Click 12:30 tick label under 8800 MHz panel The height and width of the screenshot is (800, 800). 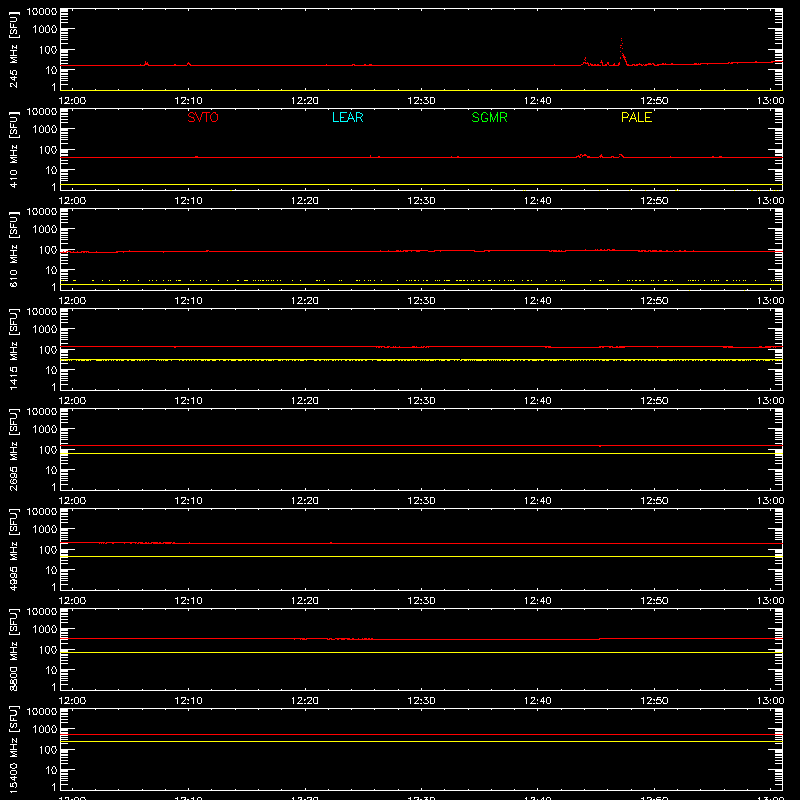coord(421,701)
